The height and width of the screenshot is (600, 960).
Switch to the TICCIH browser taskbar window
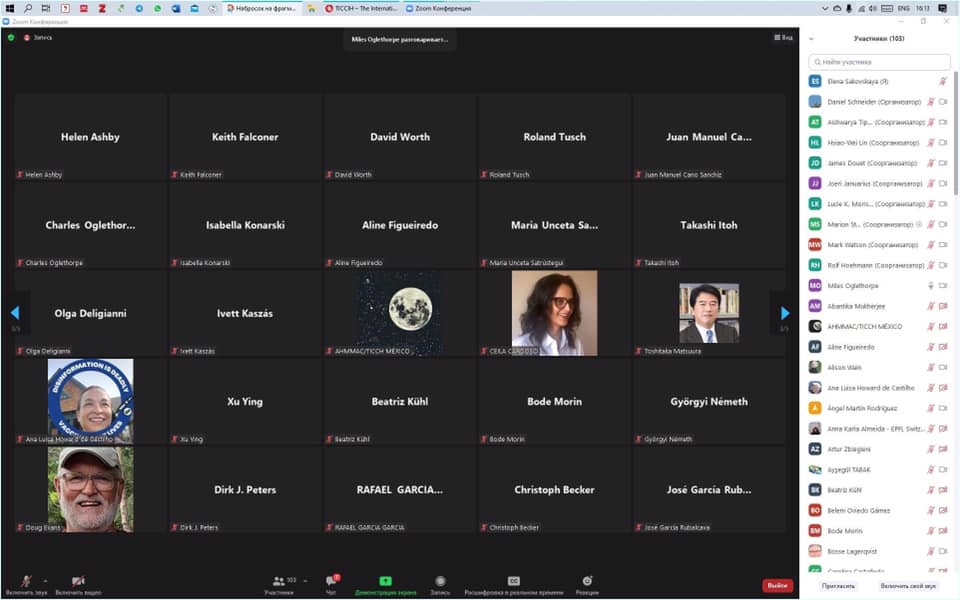361,9
